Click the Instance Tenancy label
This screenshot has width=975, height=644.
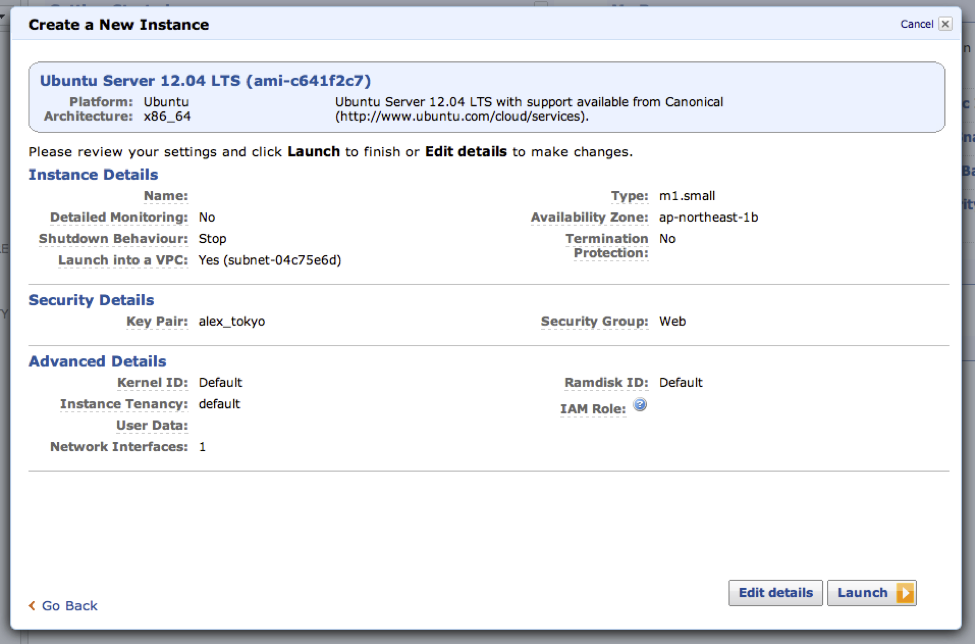point(124,404)
